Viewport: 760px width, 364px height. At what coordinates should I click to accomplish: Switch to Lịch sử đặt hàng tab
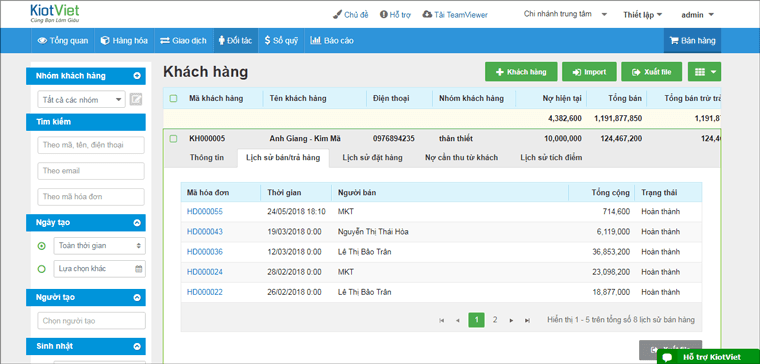tap(372, 158)
